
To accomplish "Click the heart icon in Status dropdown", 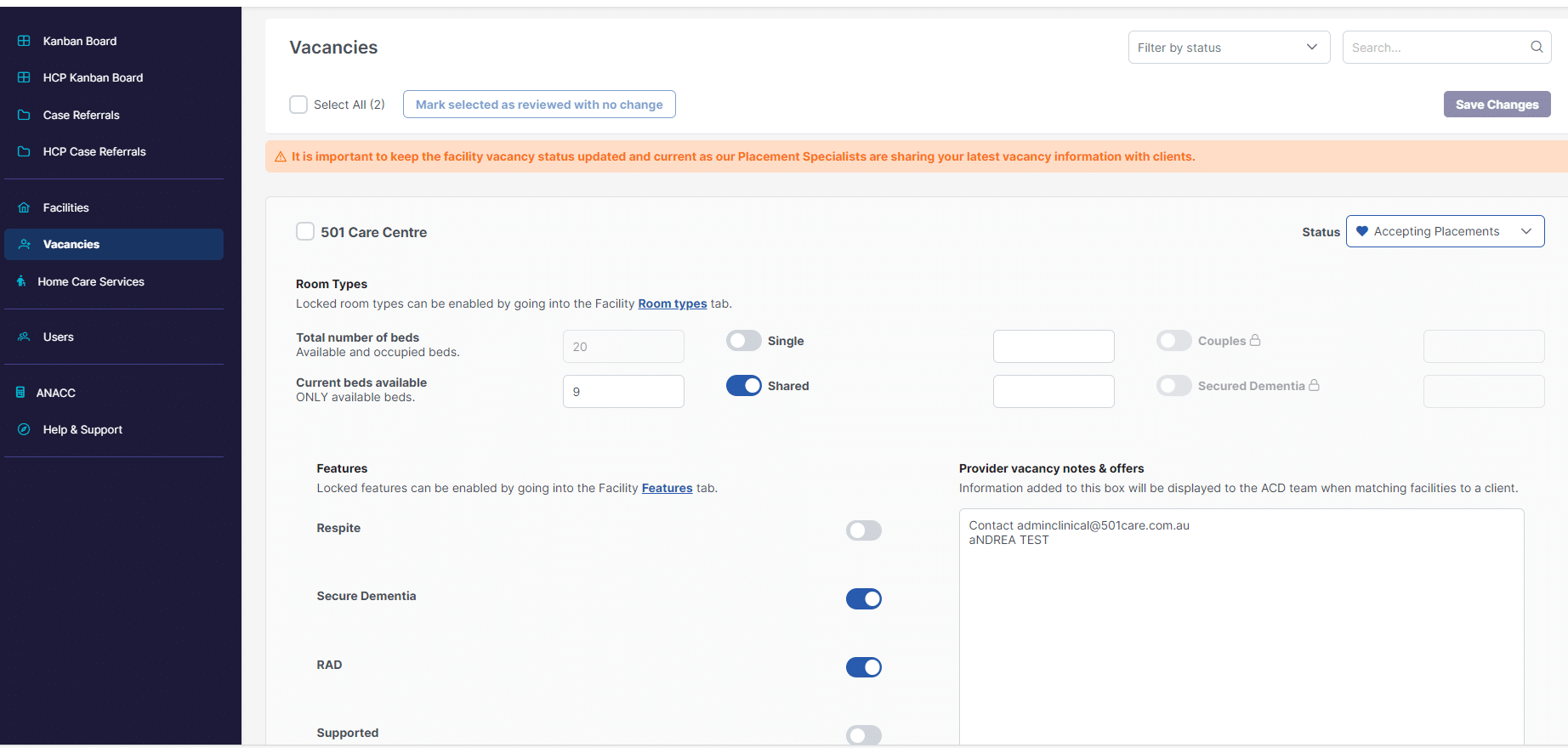I will click(x=1362, y=231).
